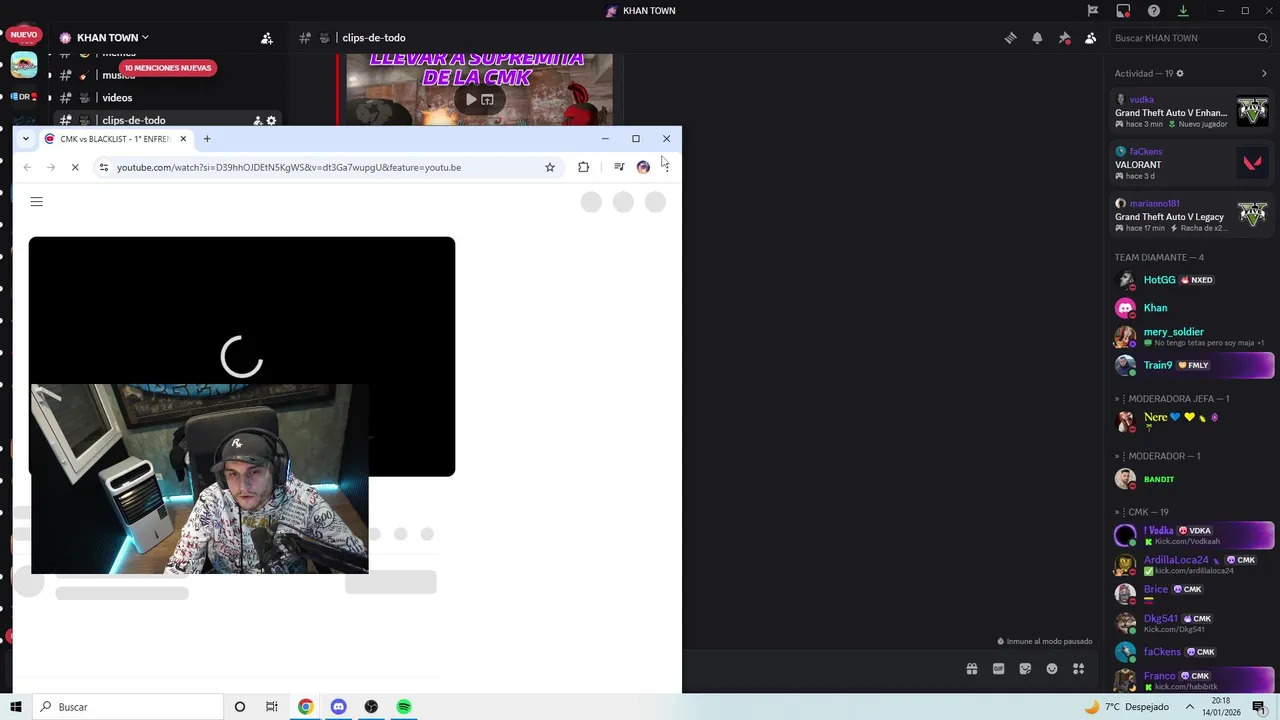Click the NUEVO badge in server list
This screenshot has height=720, width=1280.
click(x=24, y=35)
